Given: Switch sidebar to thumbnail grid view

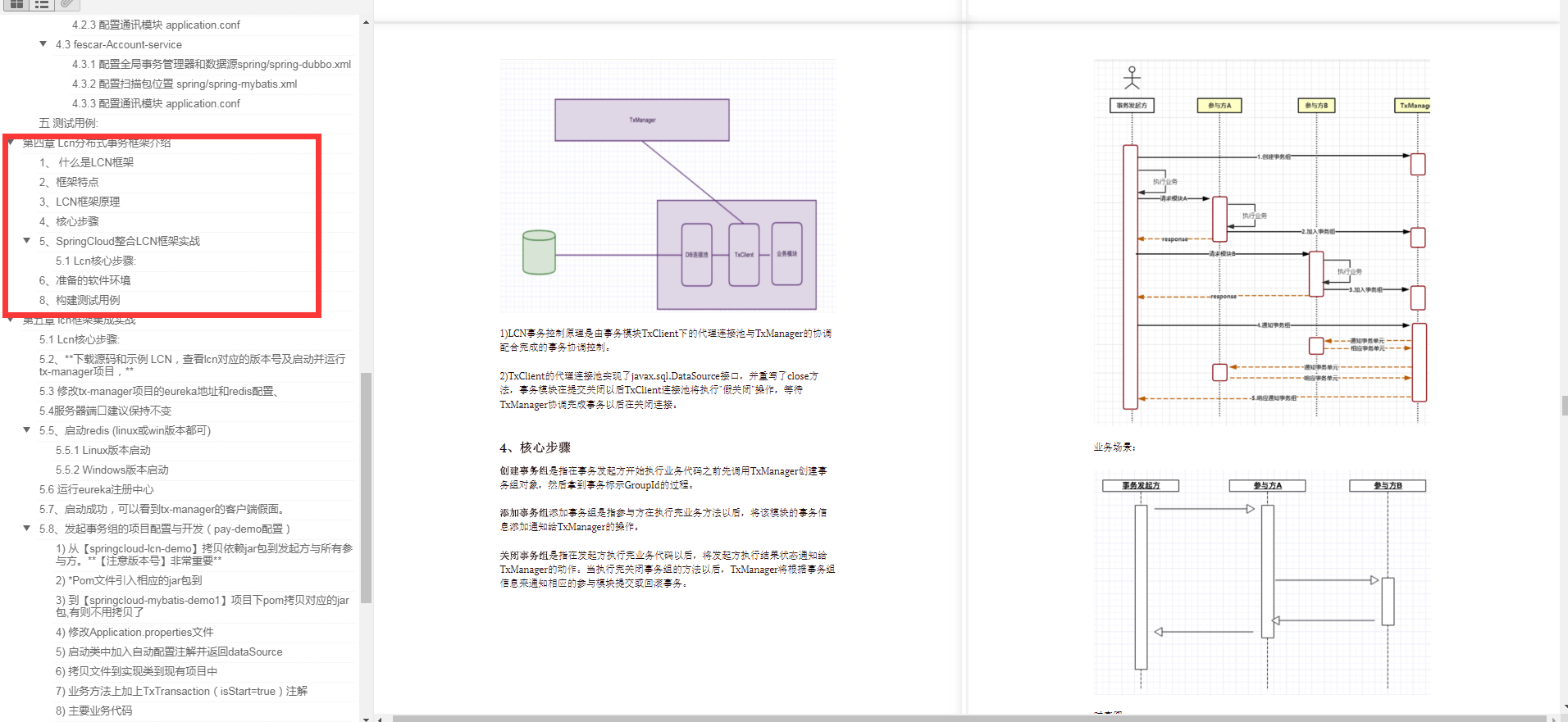Looking at the screenshot, I should (x=16, y=4).
